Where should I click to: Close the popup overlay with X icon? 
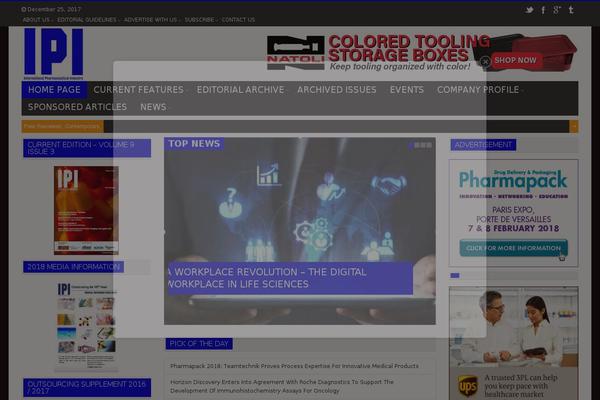tap(485, 61)
